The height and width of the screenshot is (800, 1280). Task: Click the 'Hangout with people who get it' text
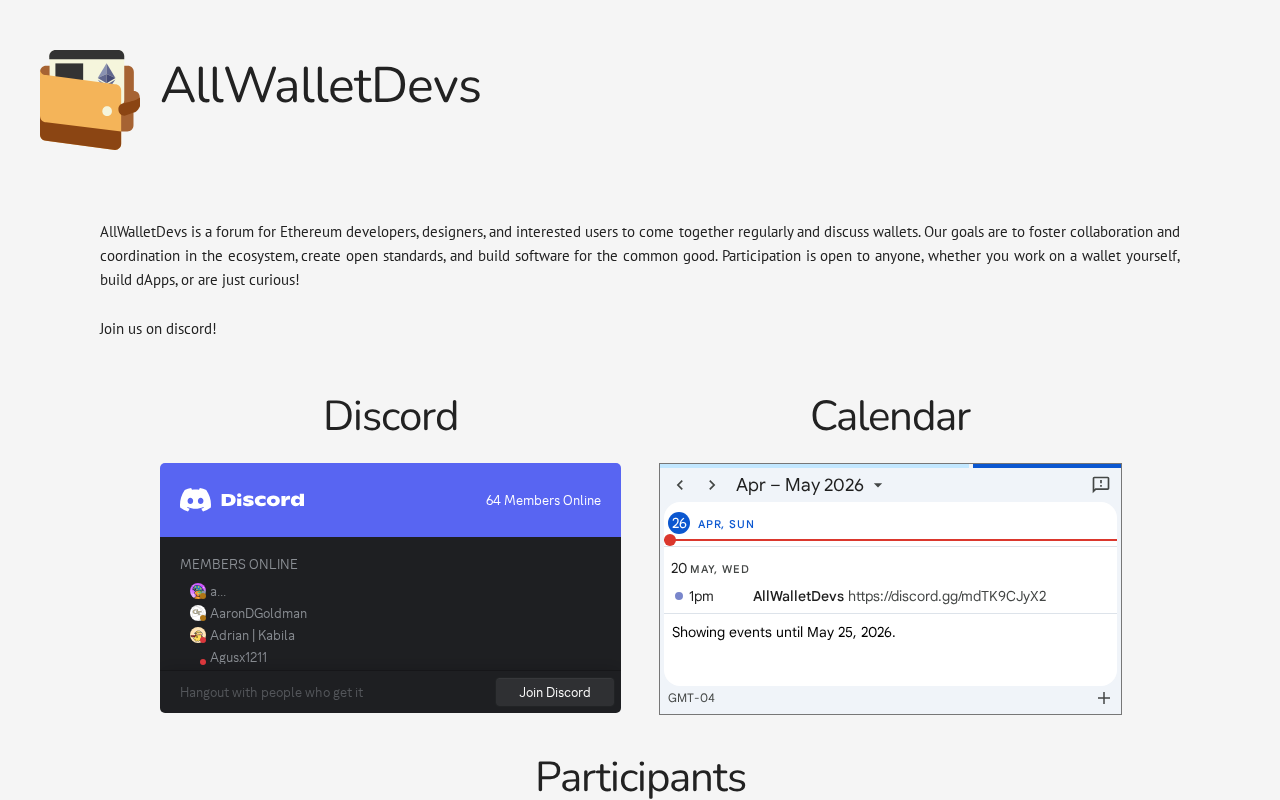tap(271, 692)
